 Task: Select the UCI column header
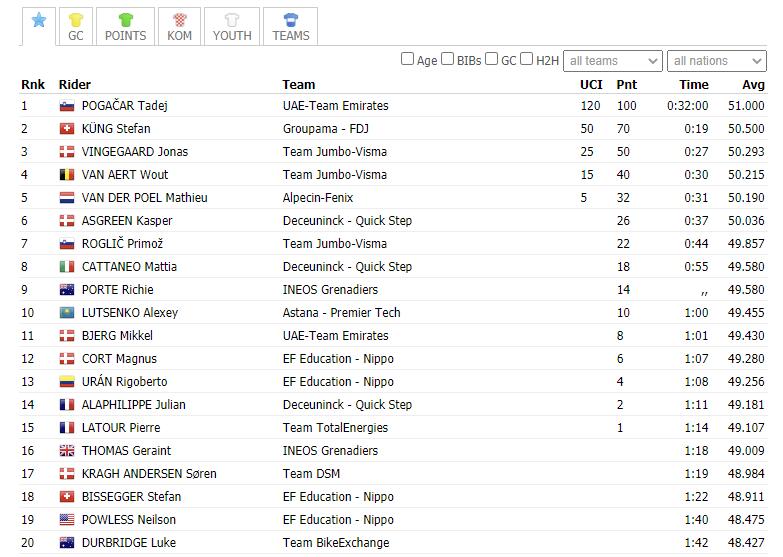591,84
